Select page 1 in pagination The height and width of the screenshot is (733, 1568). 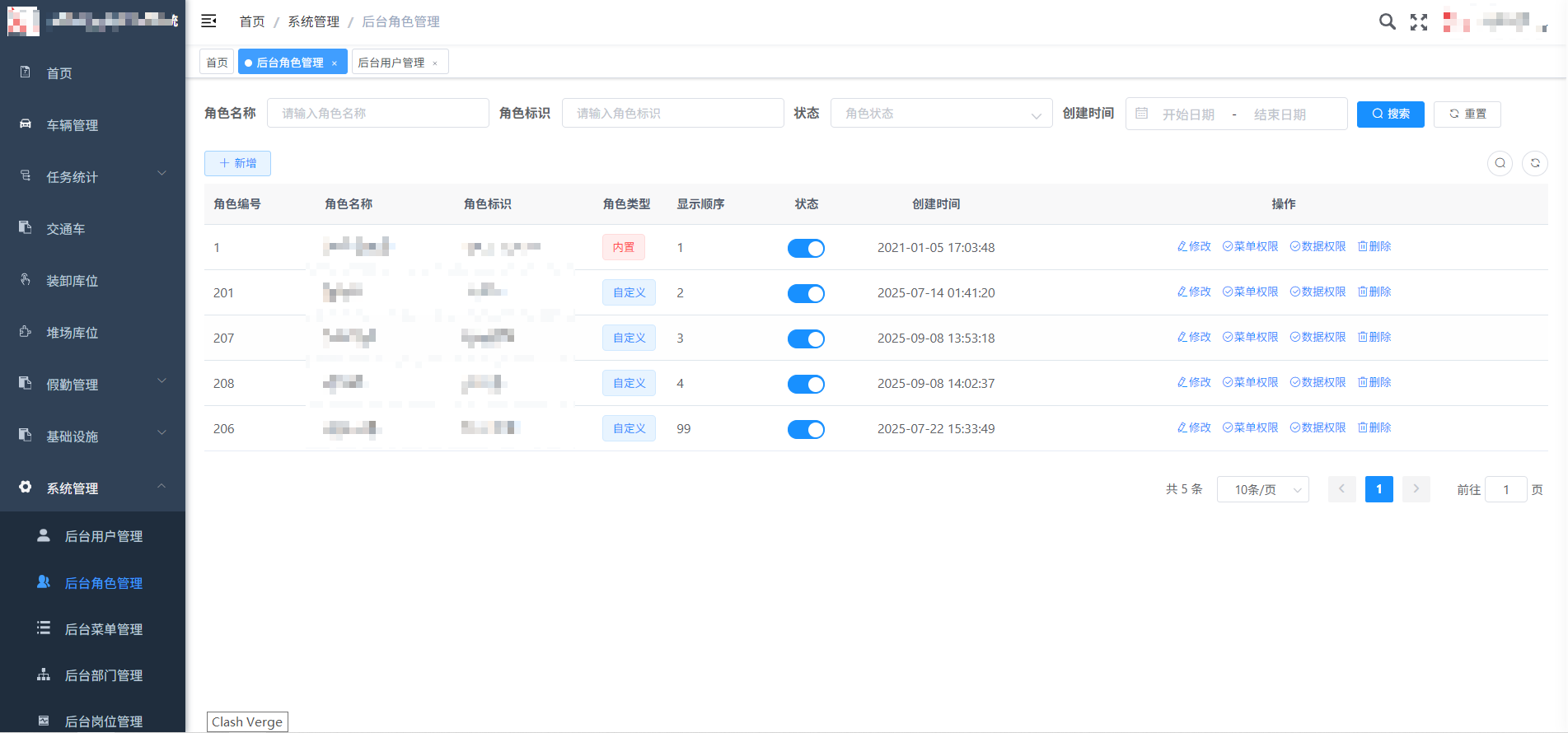(x=1379, y=489)
